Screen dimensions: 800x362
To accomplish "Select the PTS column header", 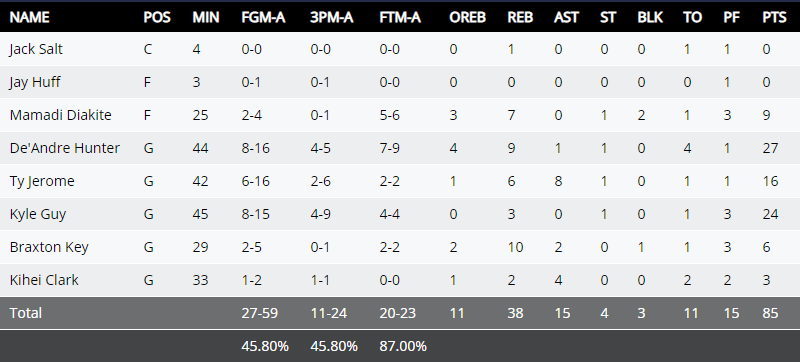I will point(774,17).
